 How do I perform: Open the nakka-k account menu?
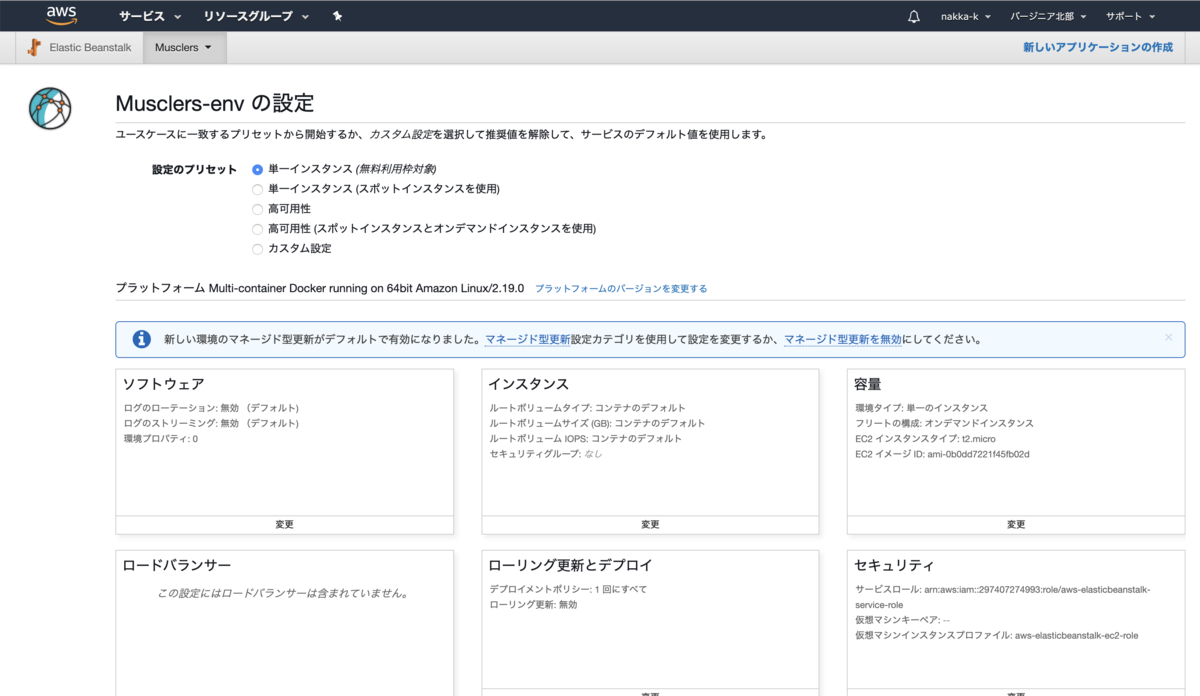(x=965, y=17)
